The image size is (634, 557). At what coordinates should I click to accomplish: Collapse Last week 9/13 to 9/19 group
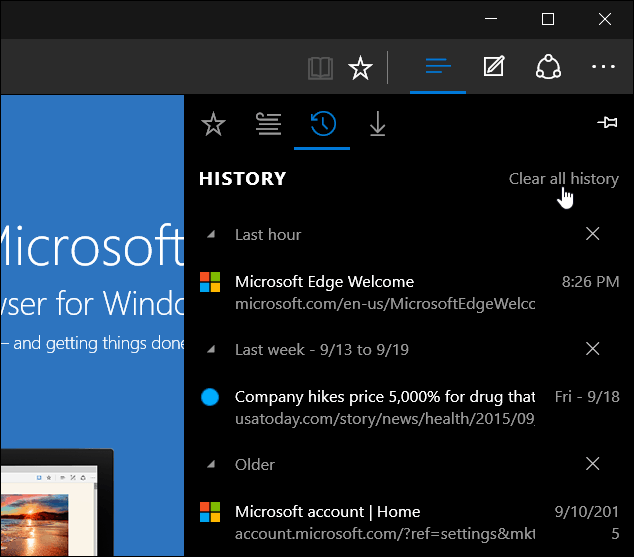click(x=211, y=349)
